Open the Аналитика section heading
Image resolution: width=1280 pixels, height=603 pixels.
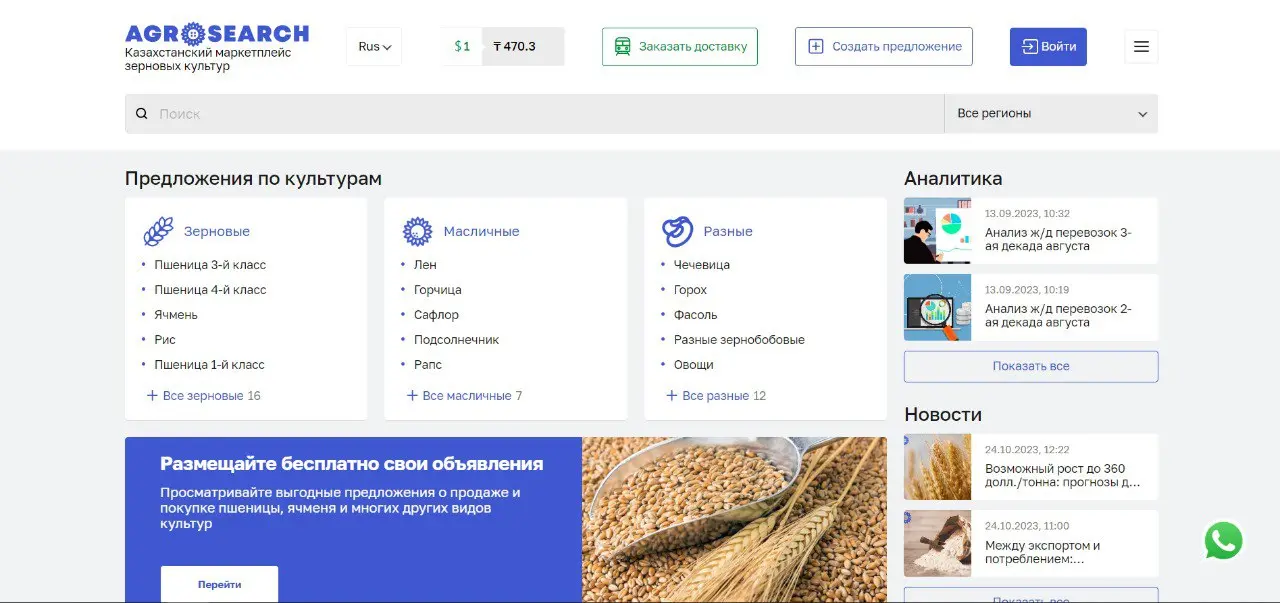(x=953, y=178)
